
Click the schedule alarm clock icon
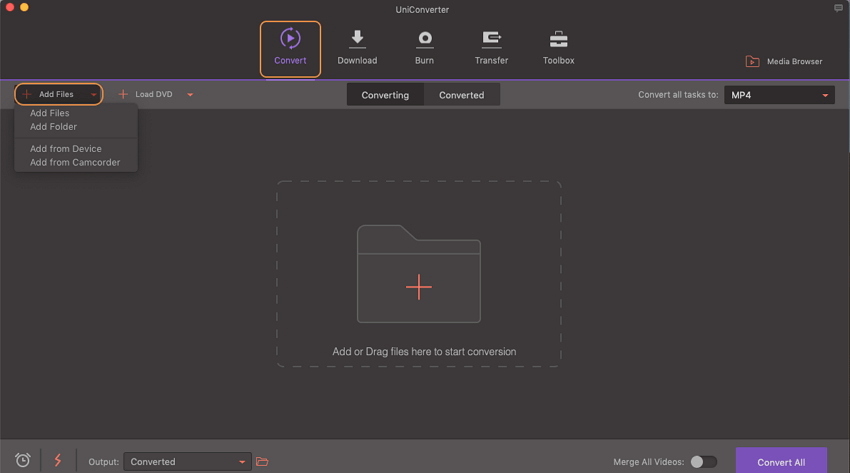[23, 461]
